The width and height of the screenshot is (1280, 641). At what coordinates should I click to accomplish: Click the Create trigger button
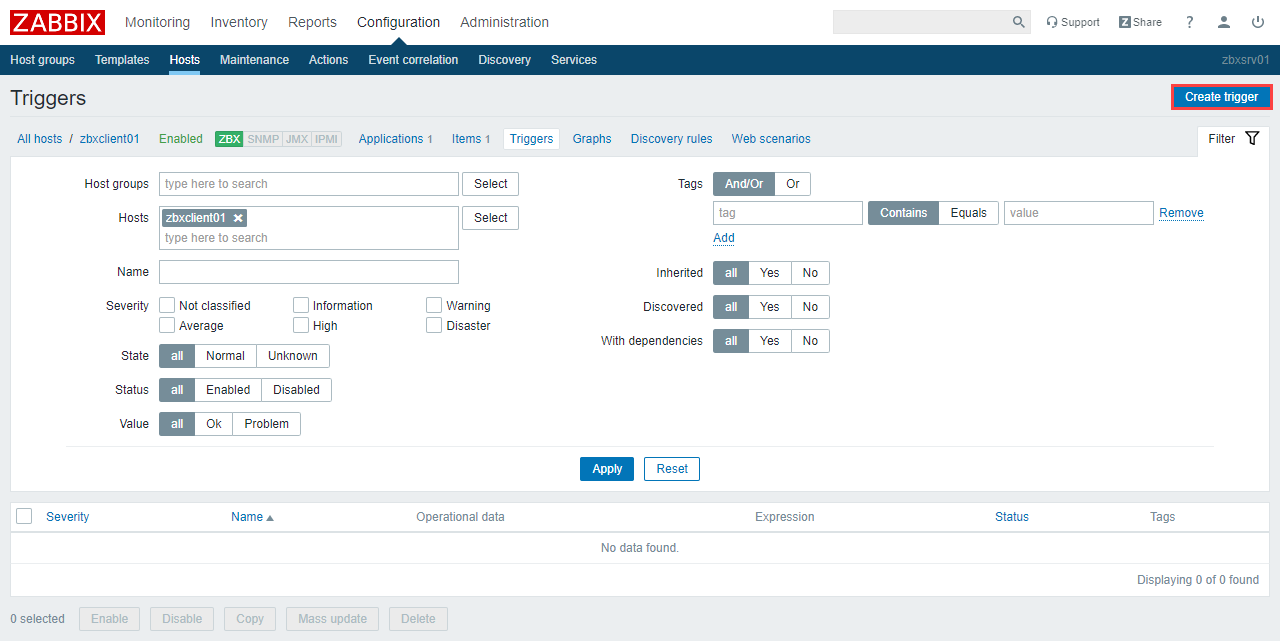(1221, 97)
